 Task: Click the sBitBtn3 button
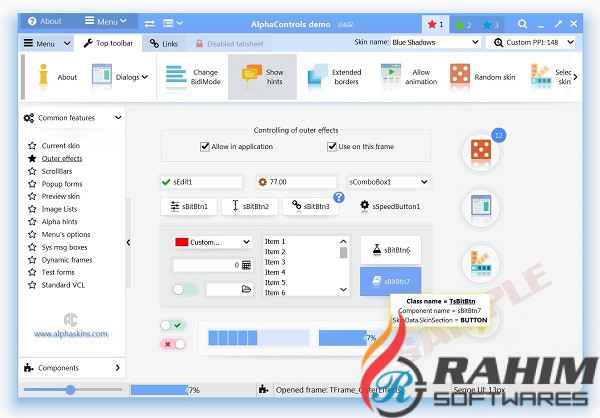pos(310,206)
